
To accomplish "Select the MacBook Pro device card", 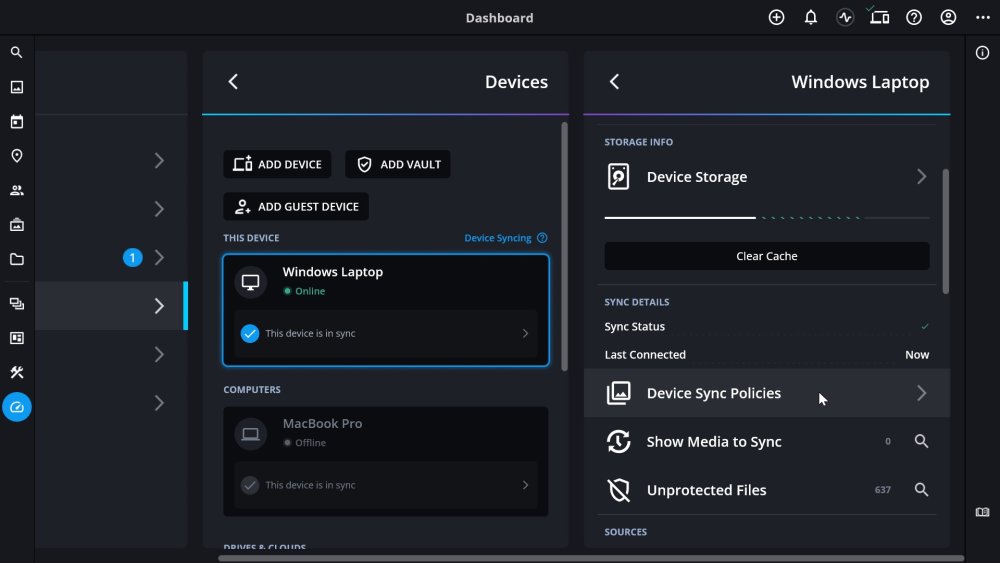I will coord(385,432).
